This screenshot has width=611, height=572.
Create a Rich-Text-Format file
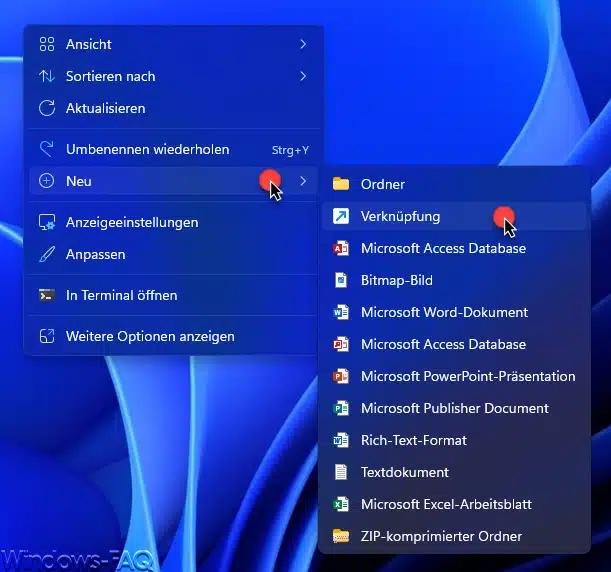(x=454, y=440)
